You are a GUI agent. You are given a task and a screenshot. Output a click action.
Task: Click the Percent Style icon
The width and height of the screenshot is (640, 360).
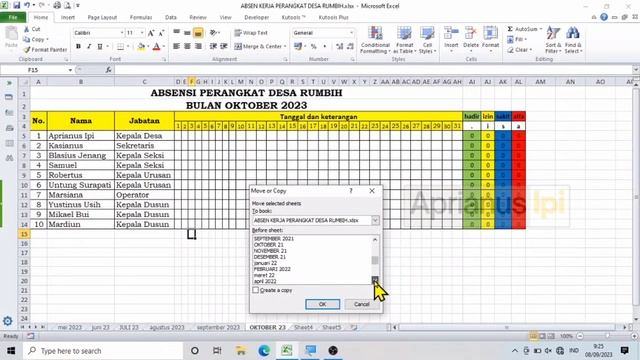pyautogui.click(x=313, y=47)
